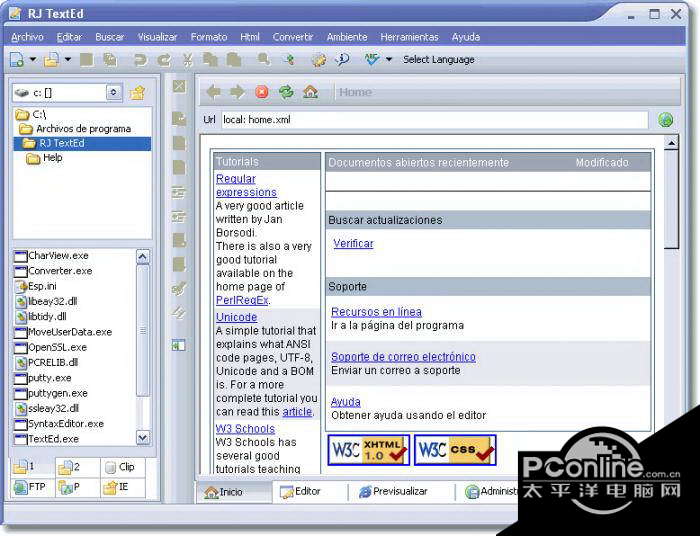Click the W3C CSS badge
The width and height of the screenshot is (700, 536).
[455, 450]
